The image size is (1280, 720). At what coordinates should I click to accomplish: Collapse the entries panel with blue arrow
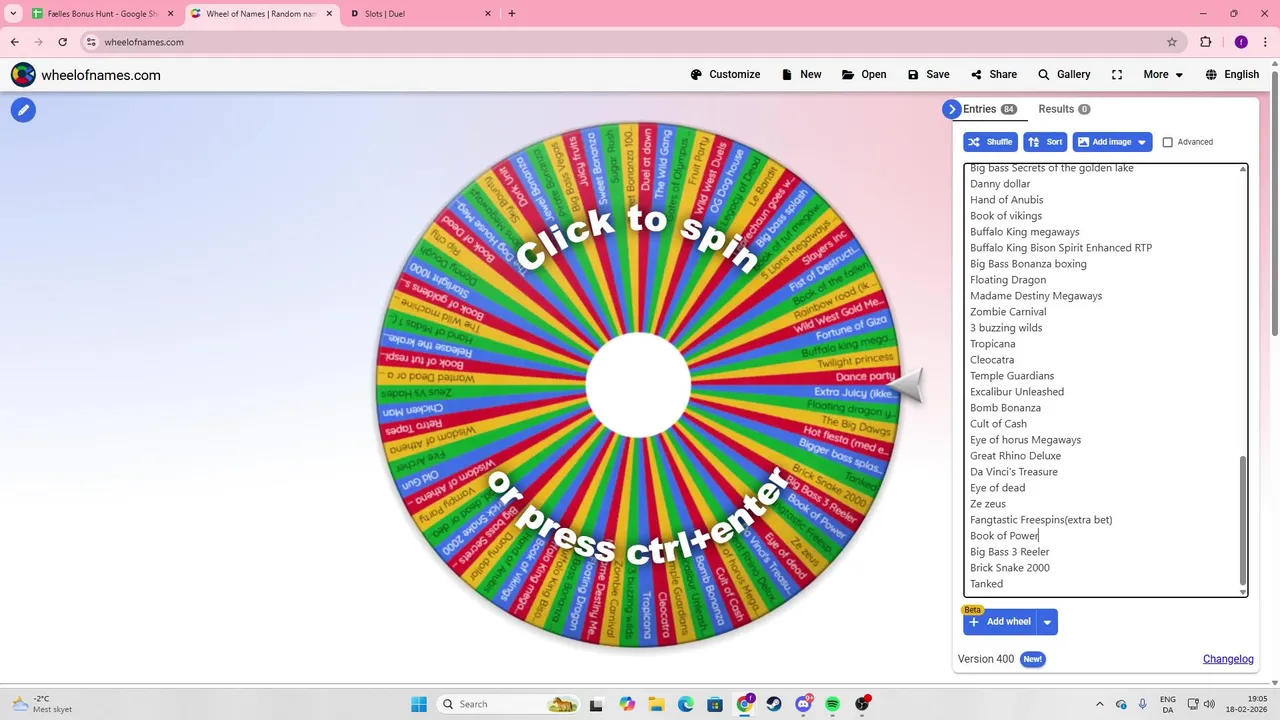[x=951, y=109]
